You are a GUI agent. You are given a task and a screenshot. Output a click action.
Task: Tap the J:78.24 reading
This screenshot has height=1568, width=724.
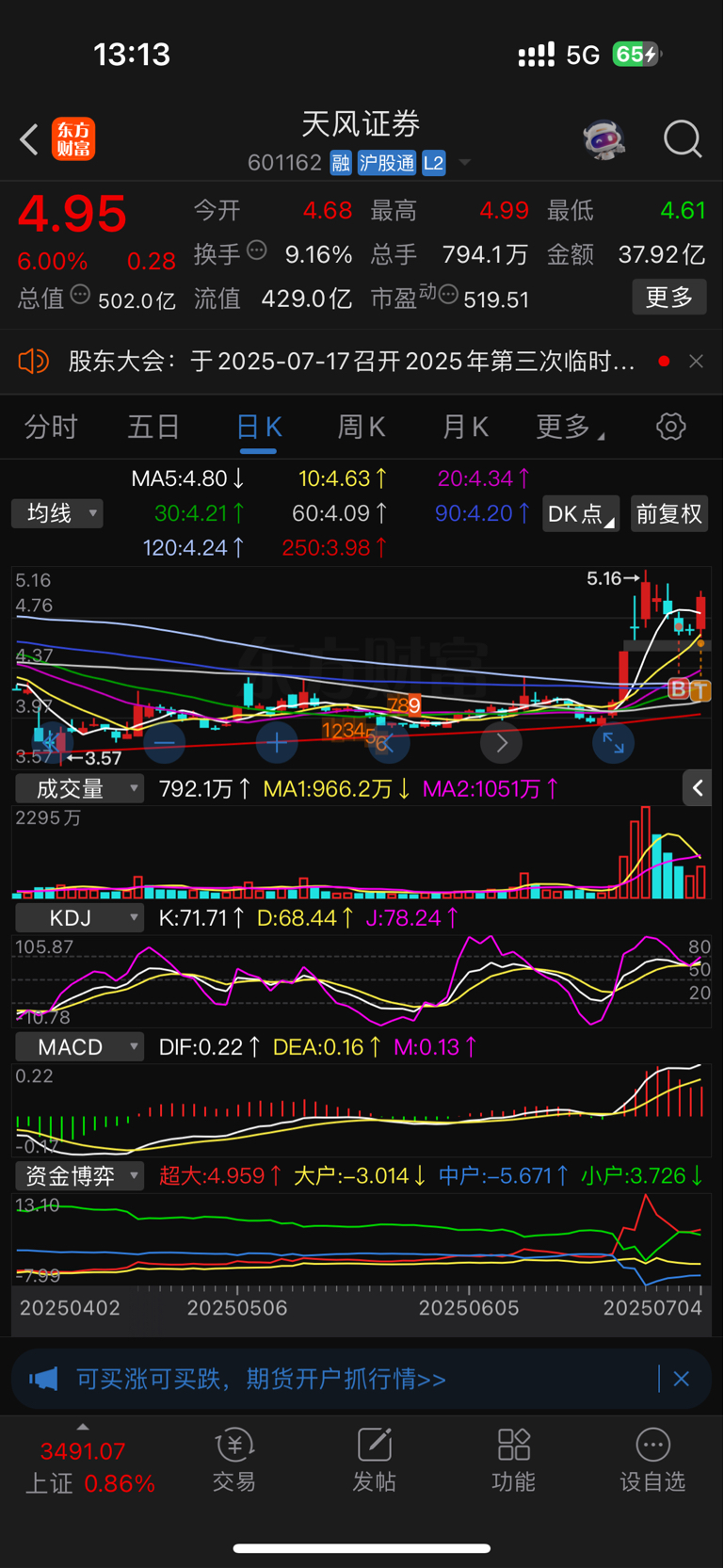tap(411, 917)
